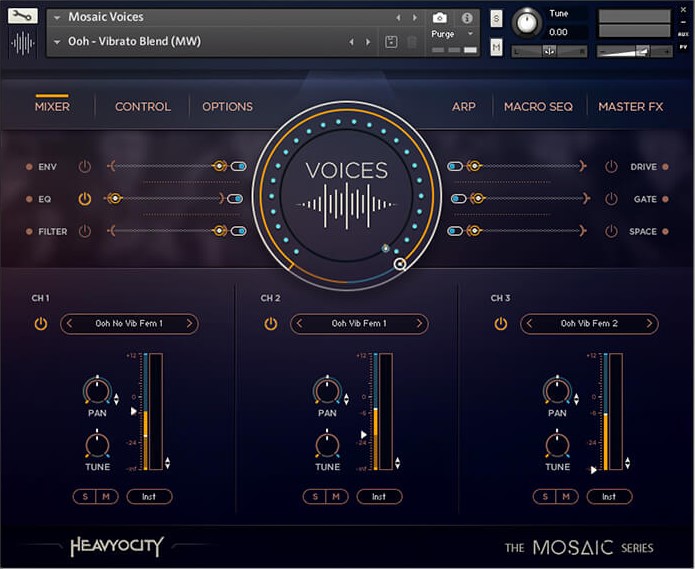The width and height of the screenshot is (695, 569).
Task: Click next sample arrow in CH 2 selector
Action: click(x=419, y=323)
